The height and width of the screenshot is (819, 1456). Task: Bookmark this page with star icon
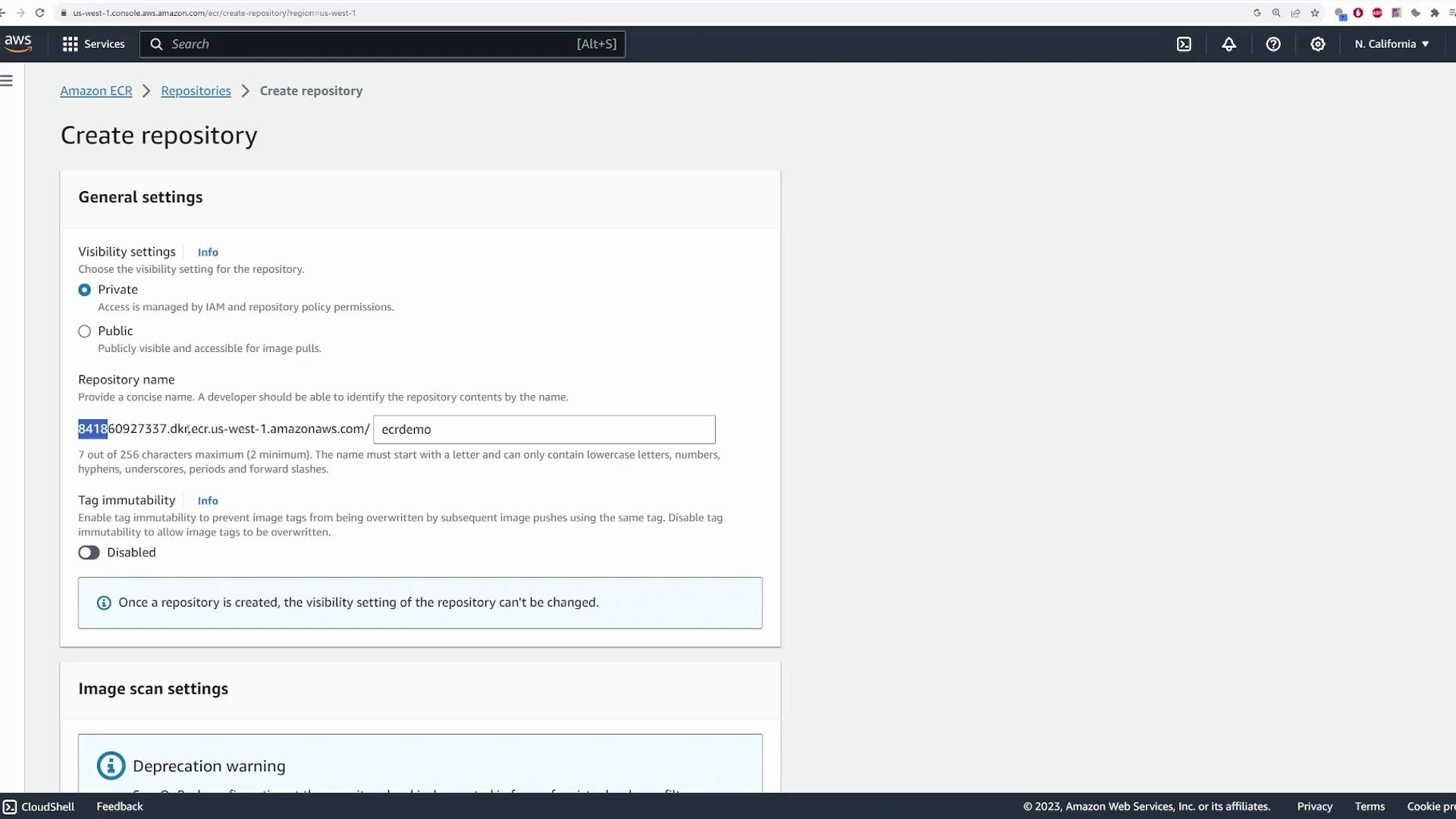1315,13
